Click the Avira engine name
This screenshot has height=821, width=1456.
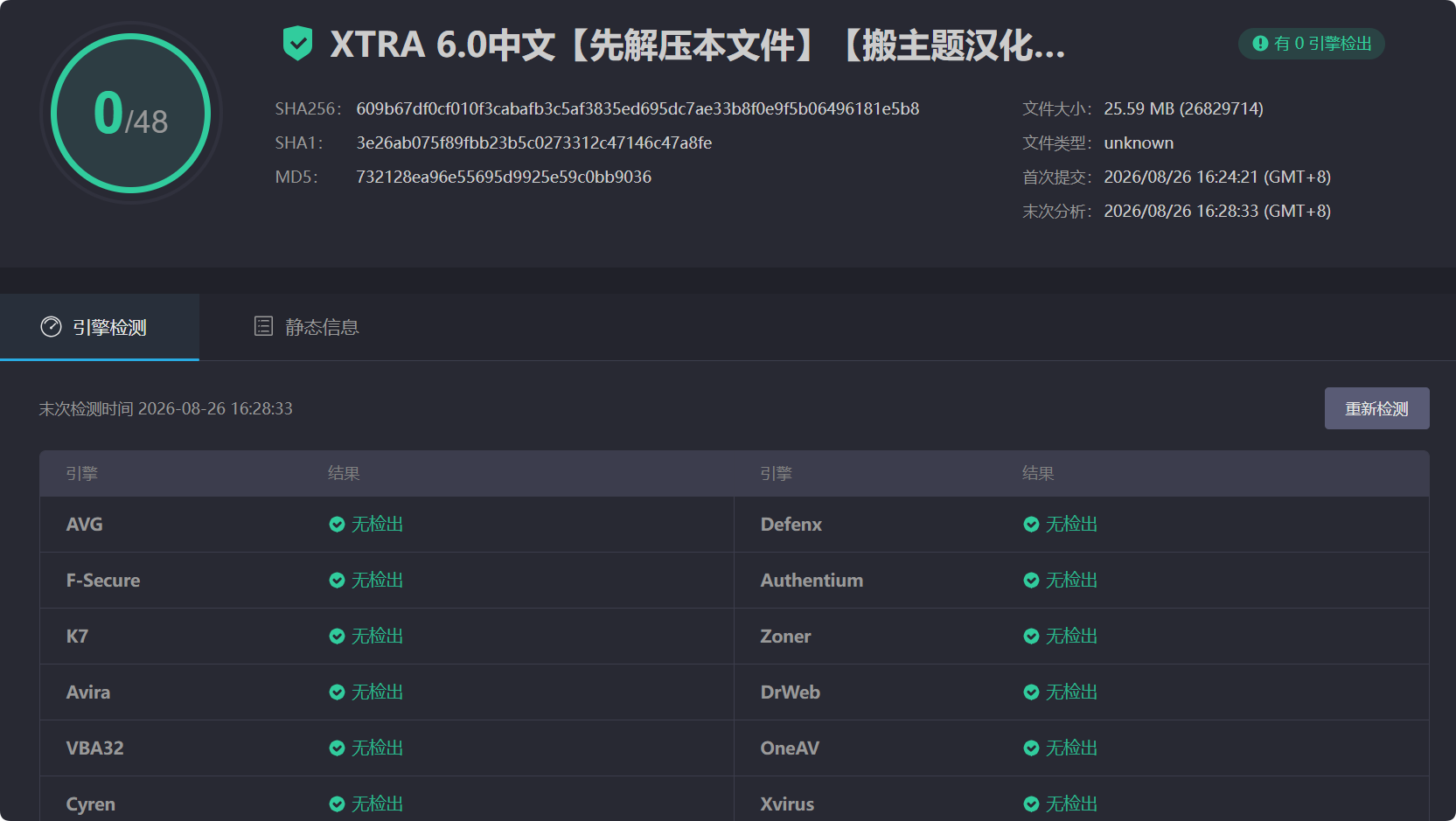(x=88, y=692)
